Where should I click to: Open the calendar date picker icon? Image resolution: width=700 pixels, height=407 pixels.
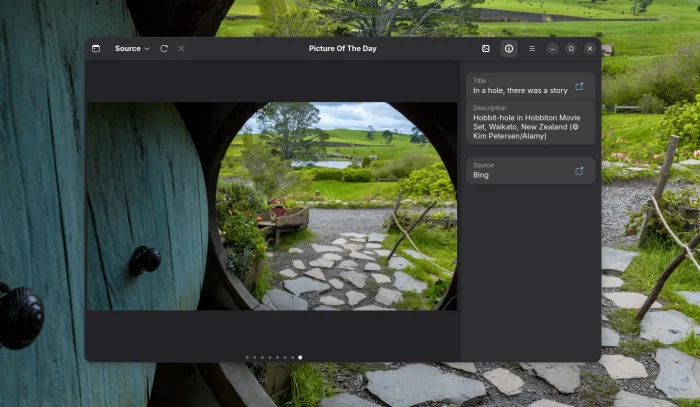[x=96, y=49]
